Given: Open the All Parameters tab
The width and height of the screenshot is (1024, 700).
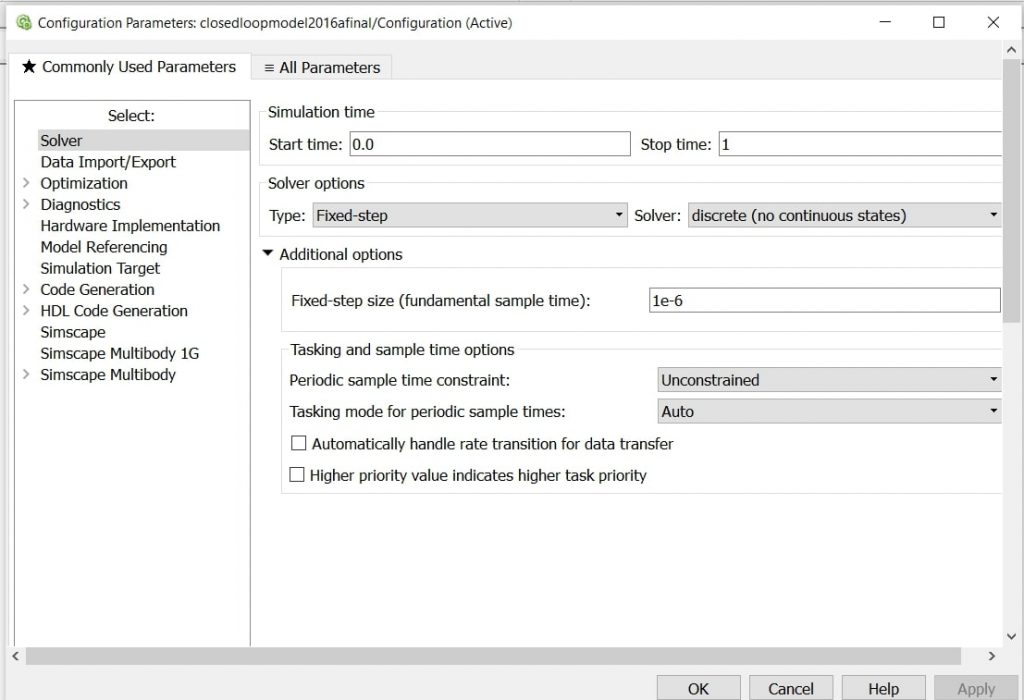Looking at the screenshot, I should click(322, 67).
